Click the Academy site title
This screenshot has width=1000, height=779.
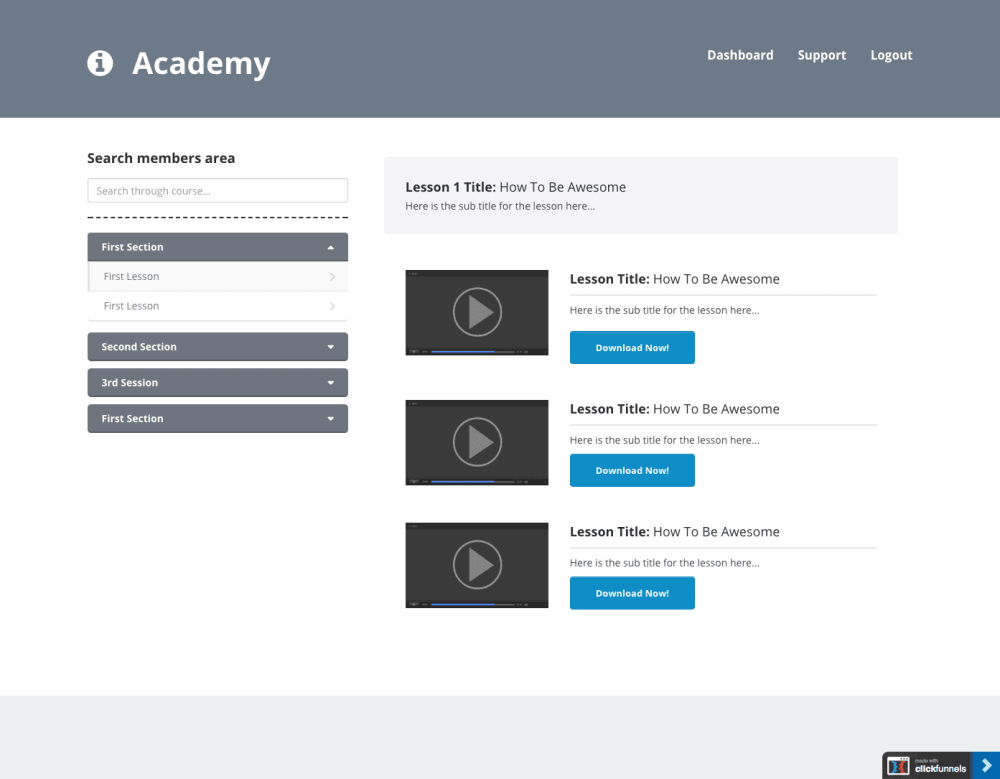(x=201, y=63)
